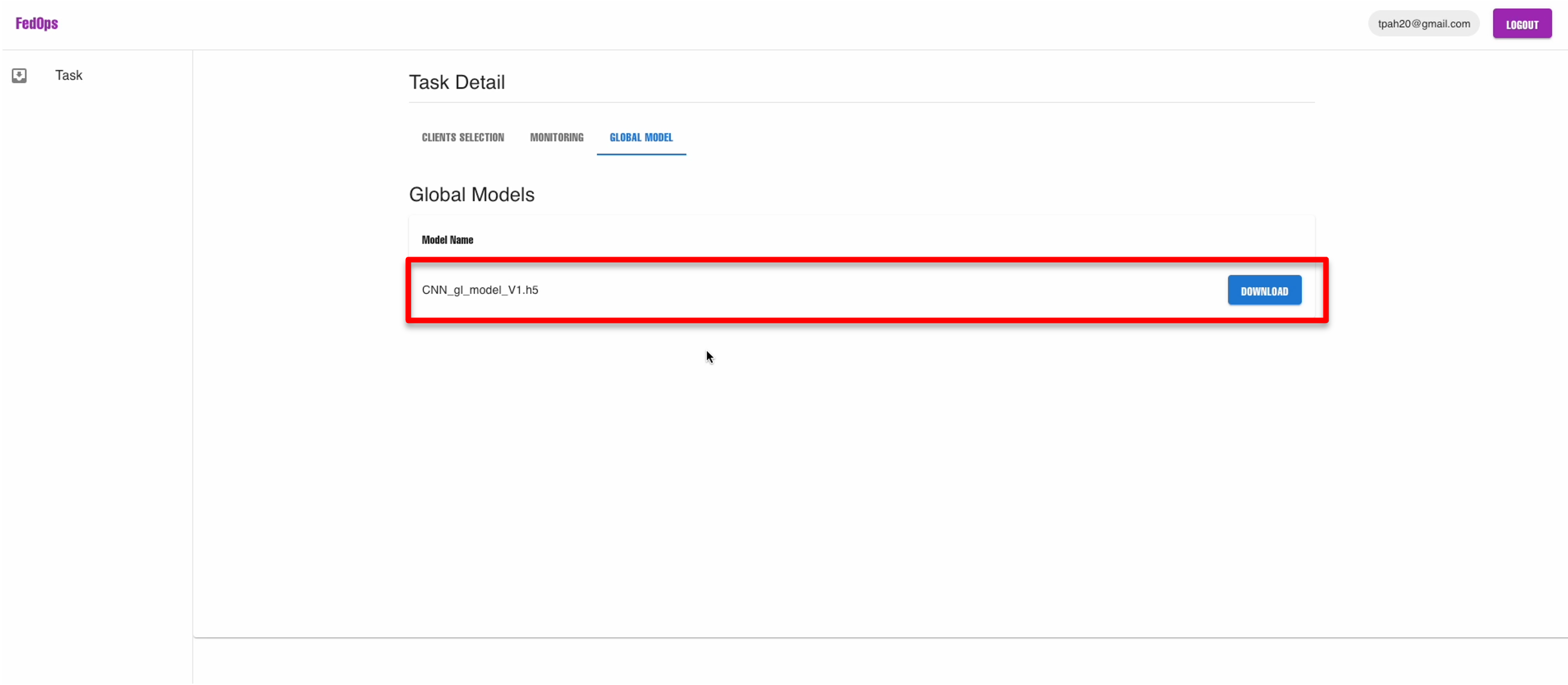Click the Task inbox icon in sidebar

coord(19,75)
